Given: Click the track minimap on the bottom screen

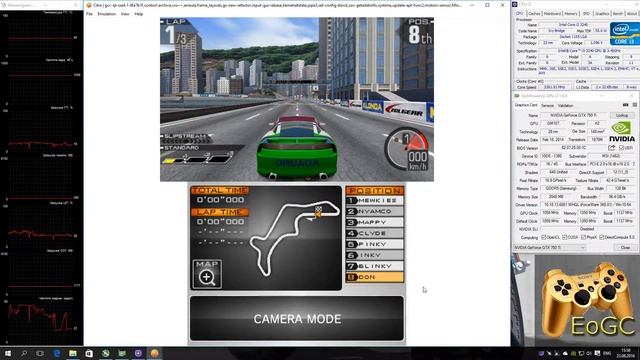Looking at the screenshot, I should pyautogui.click(x=295, y=238).
